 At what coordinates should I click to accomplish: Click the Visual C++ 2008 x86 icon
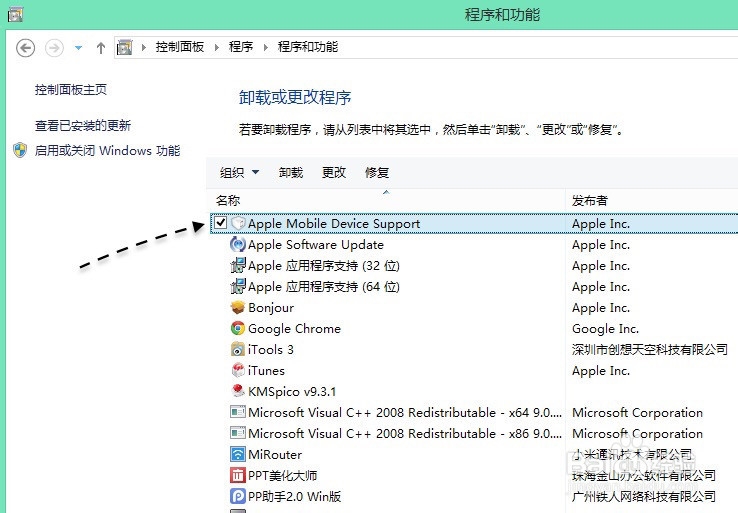pos(238,433)
